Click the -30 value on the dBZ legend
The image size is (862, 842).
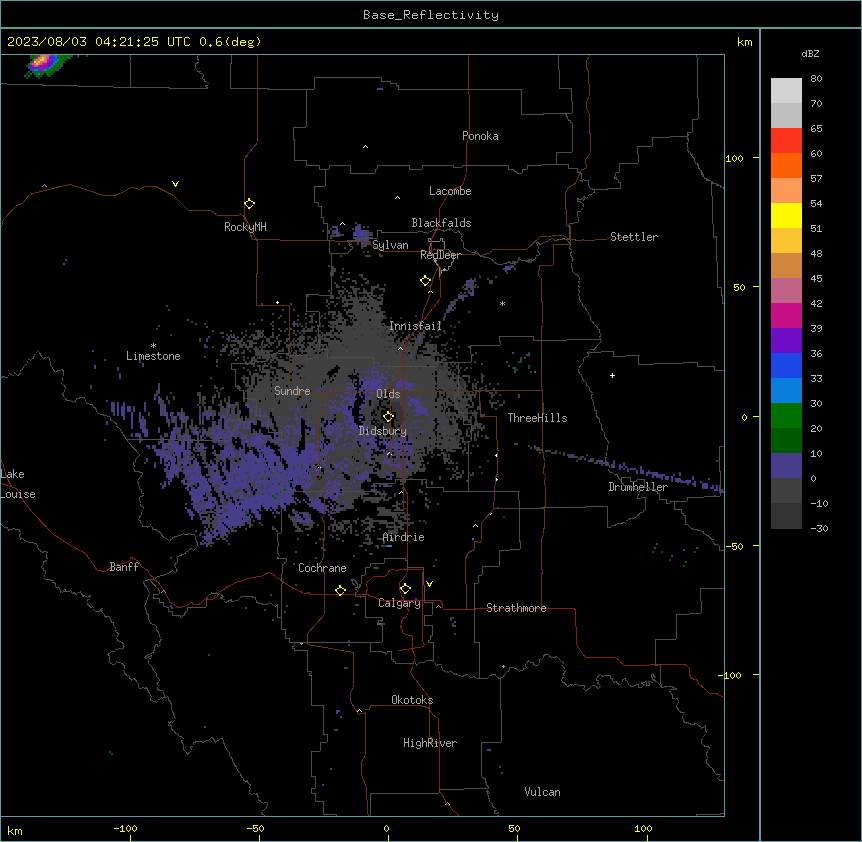[819, 528]
